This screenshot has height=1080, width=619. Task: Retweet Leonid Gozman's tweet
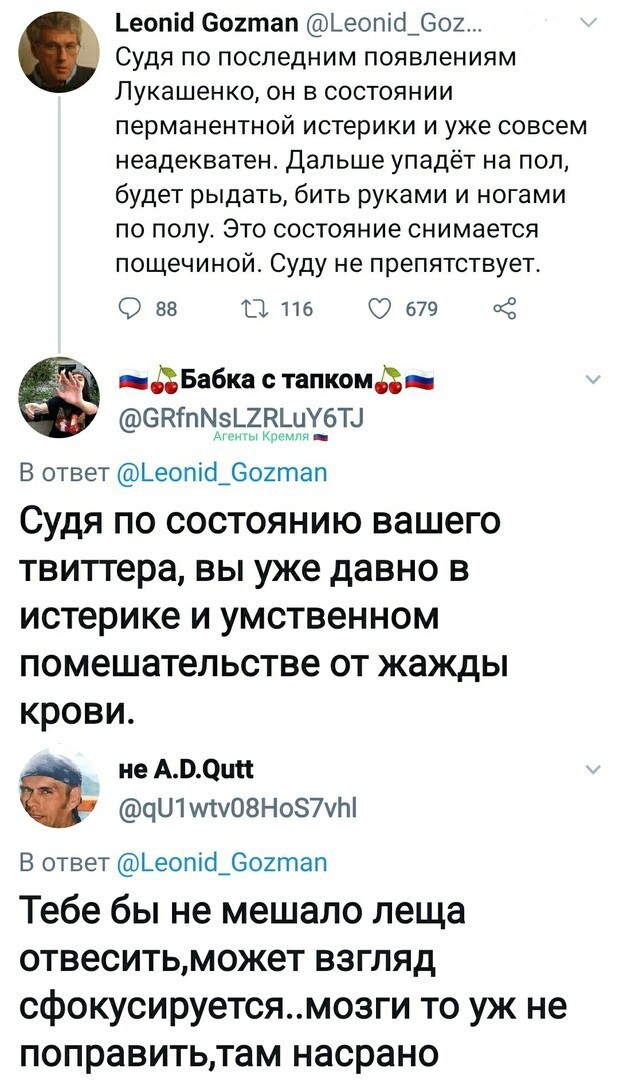(x=261, y=309)
